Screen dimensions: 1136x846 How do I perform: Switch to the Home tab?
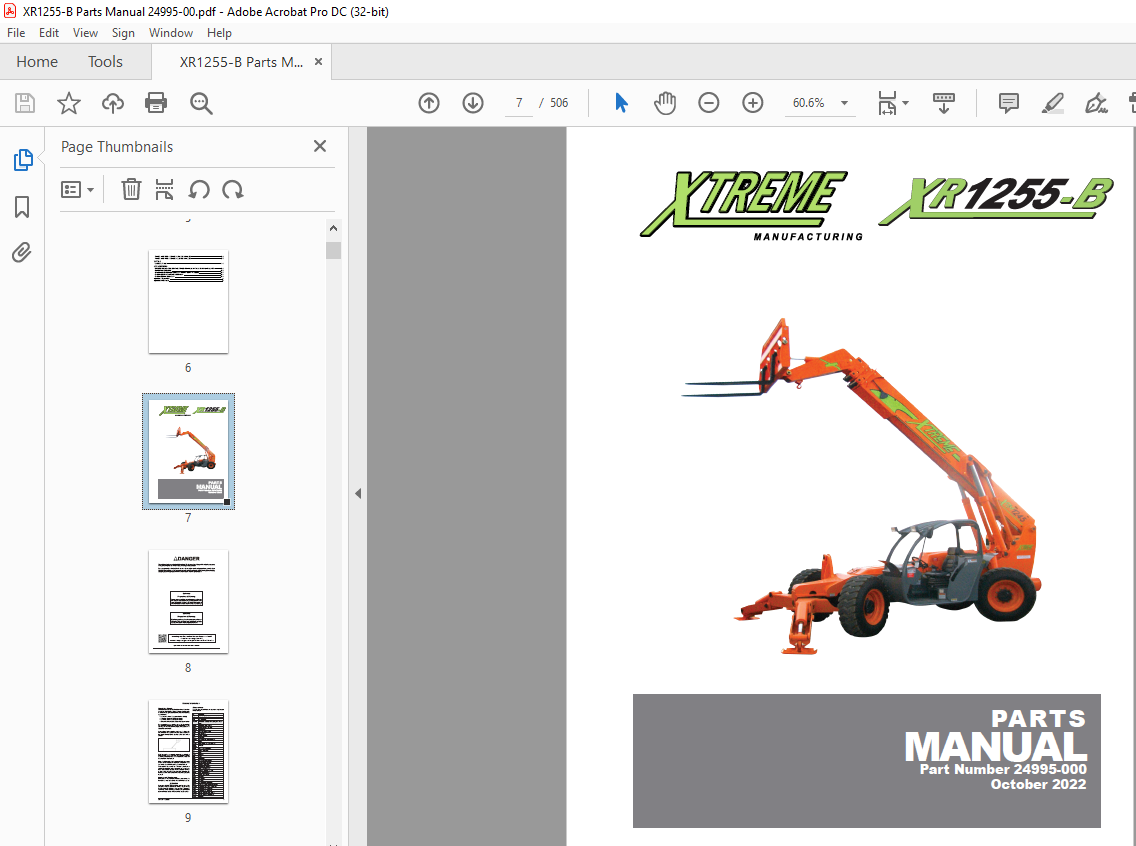(x=37, y=62)
